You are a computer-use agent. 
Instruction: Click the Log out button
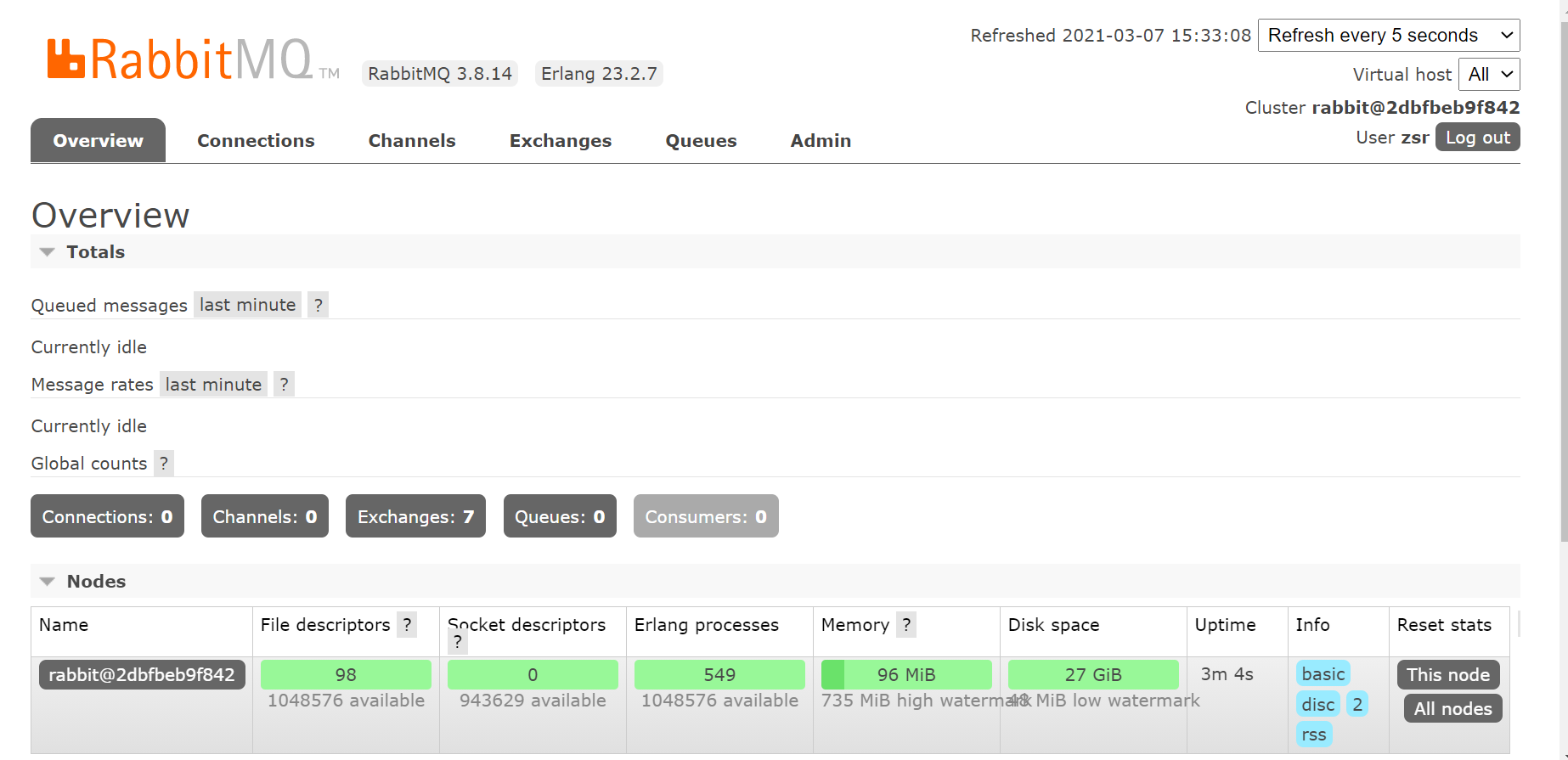point(1477,138)
